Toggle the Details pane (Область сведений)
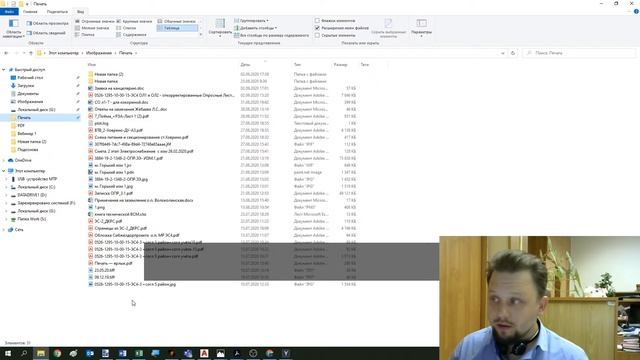Viewport: 640px width, 360px height. [x=46, y=33]
